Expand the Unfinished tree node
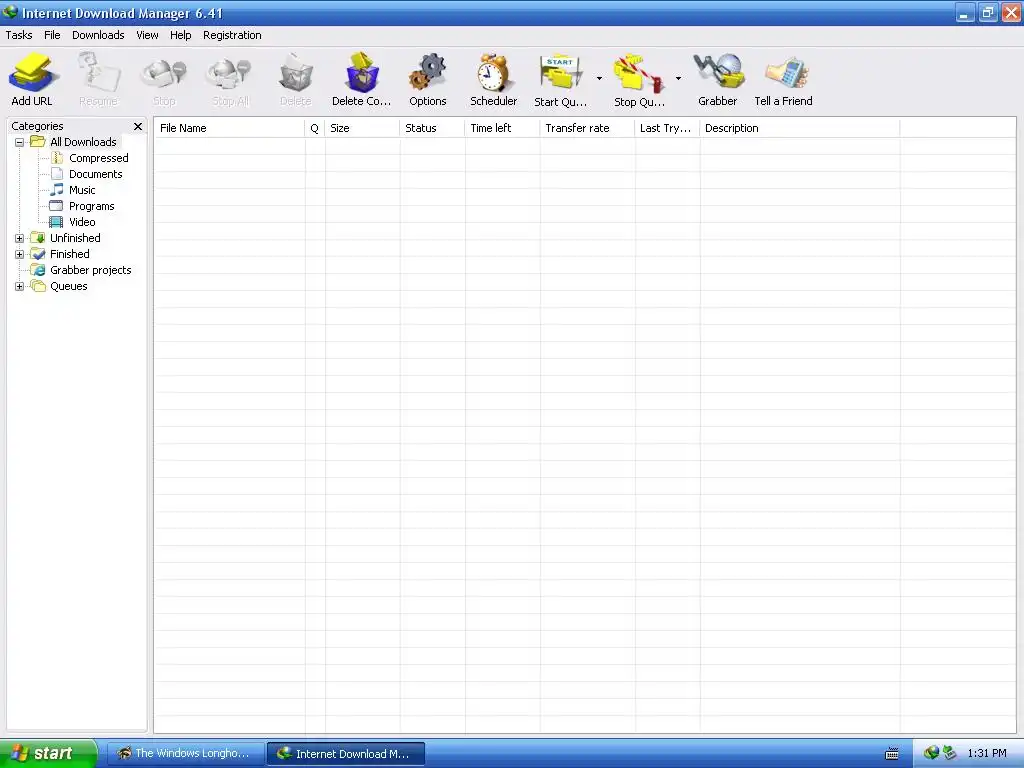The image size is (1024, 768). click(x=20, y=238)
